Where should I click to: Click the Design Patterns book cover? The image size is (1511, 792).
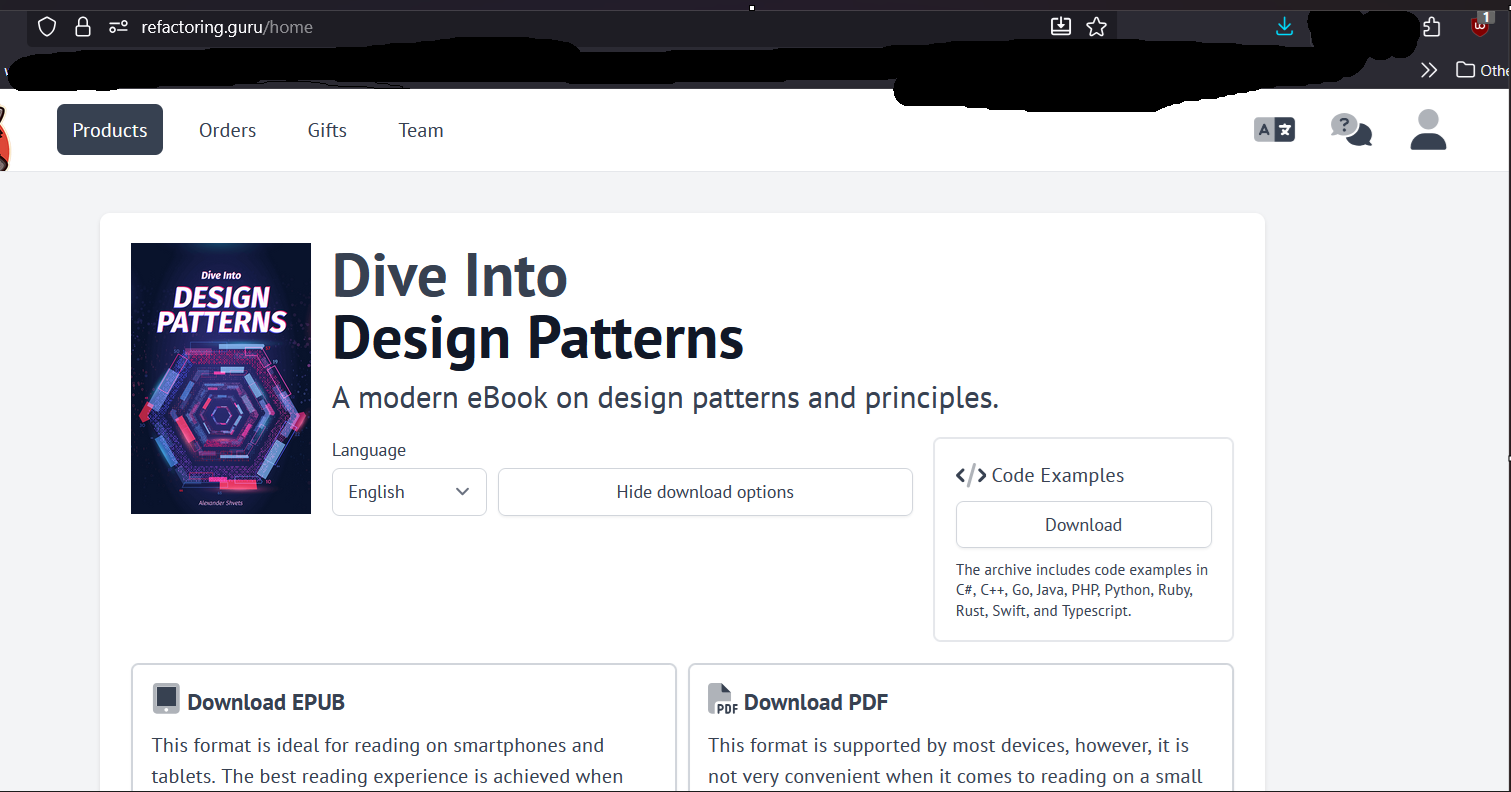221,378
